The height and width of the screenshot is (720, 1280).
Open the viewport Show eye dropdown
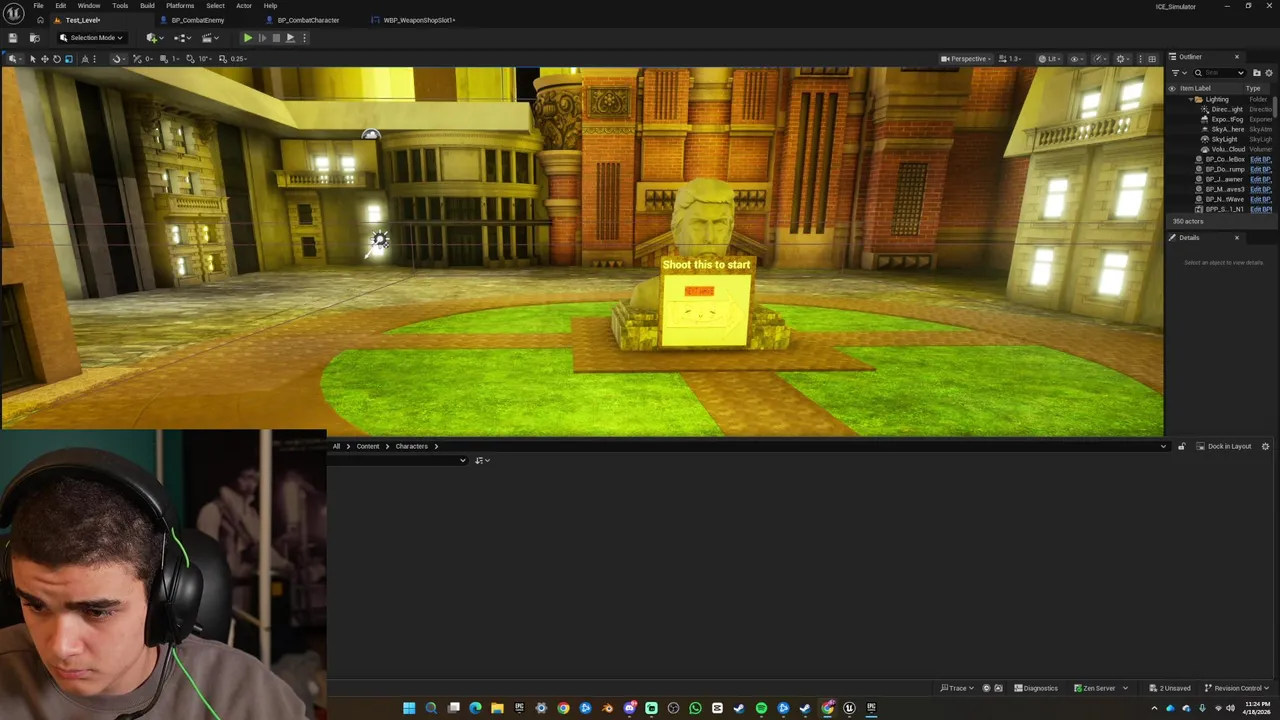1076,59
